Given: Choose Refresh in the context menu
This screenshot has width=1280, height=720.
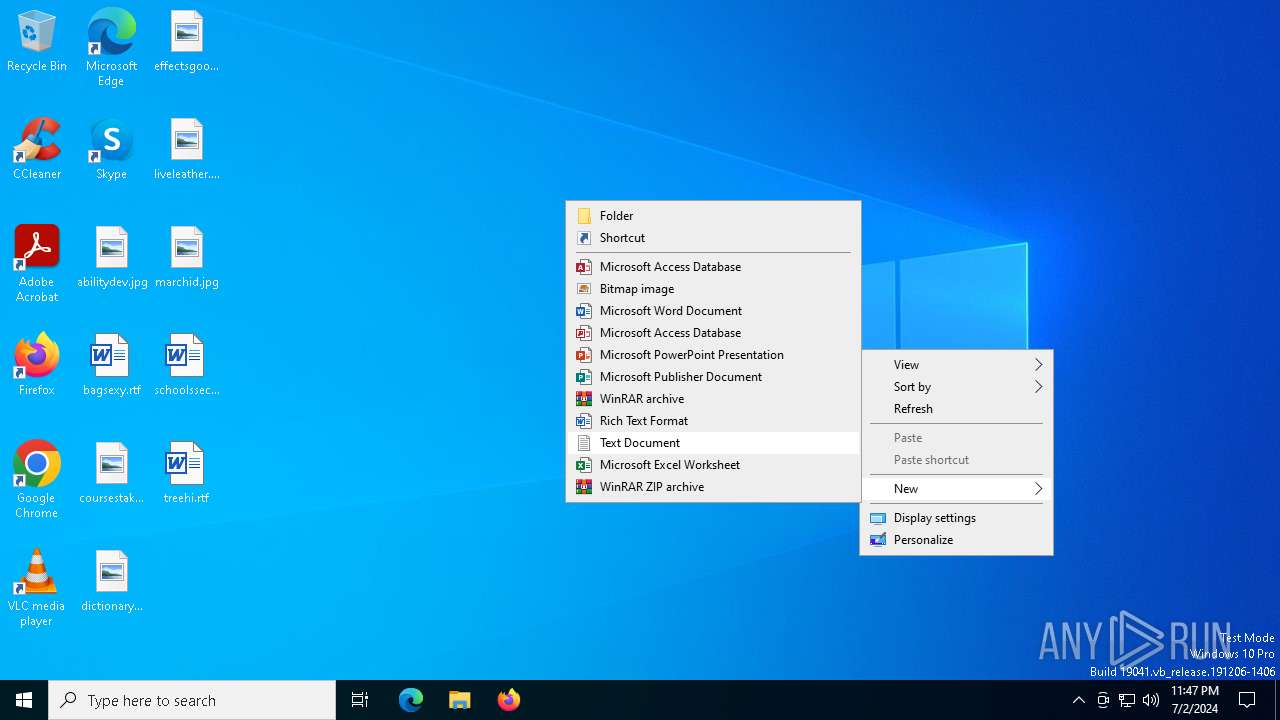Looking at the screenshot, I should pyautogui.click(x=956, y=409).
